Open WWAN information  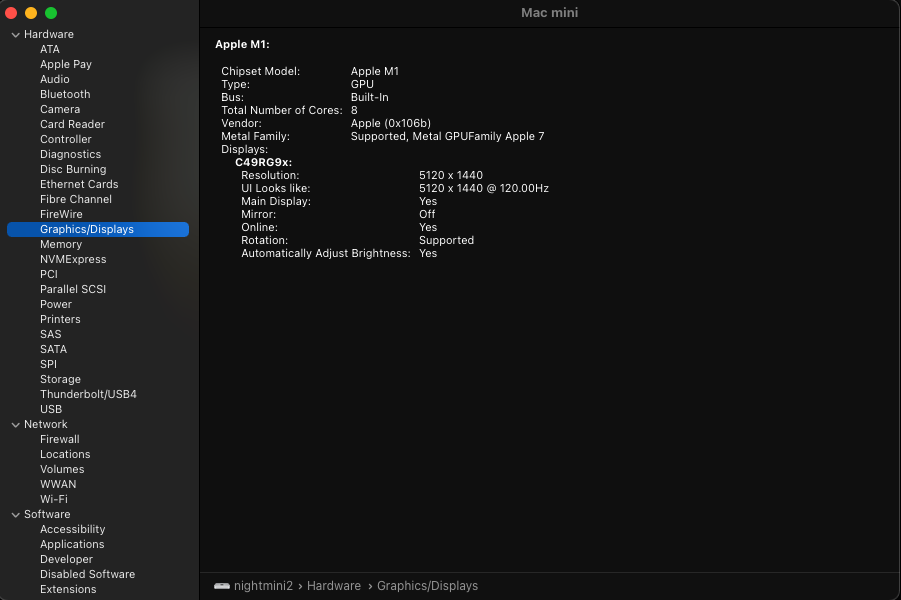pos(58,484)
